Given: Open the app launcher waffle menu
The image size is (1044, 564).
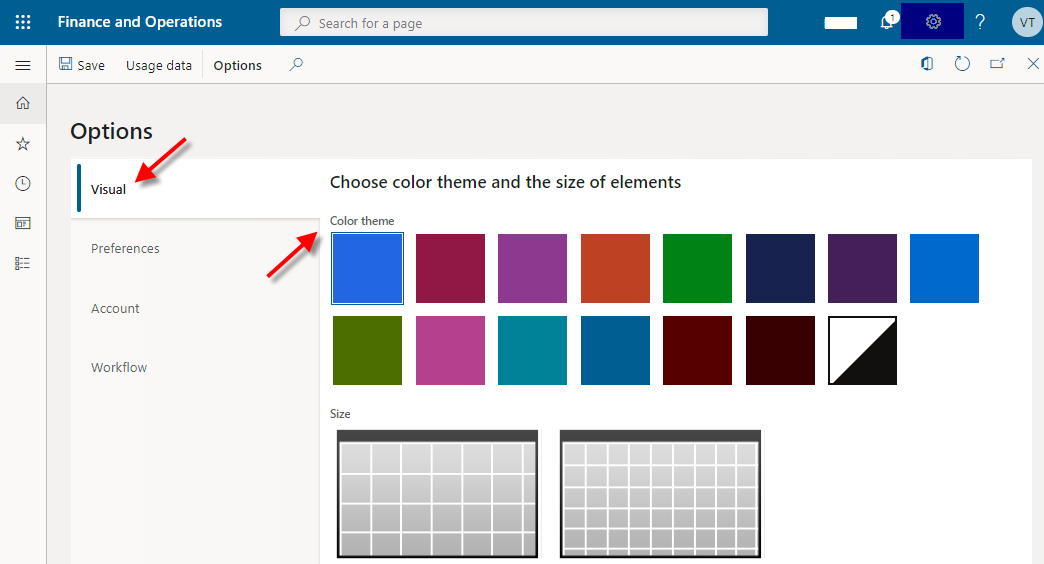Looking at the screenshot, I should coord(23,22).
